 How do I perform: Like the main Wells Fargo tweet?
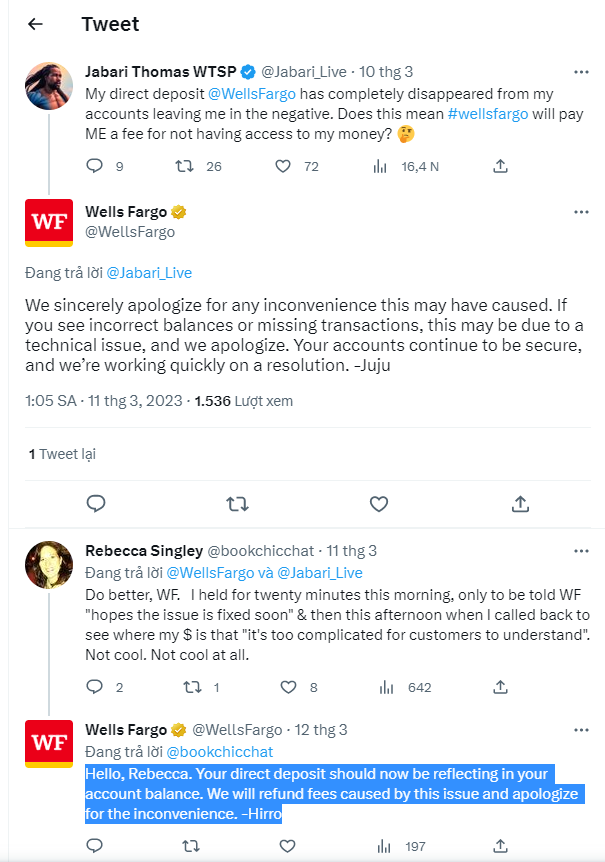378,503
